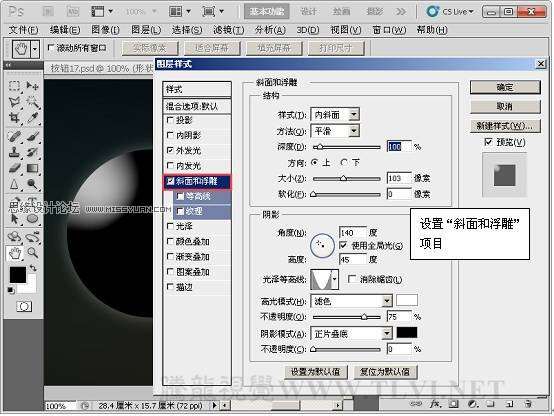Select the Eraser tool
554x416 pixels.
click(14, 168)
